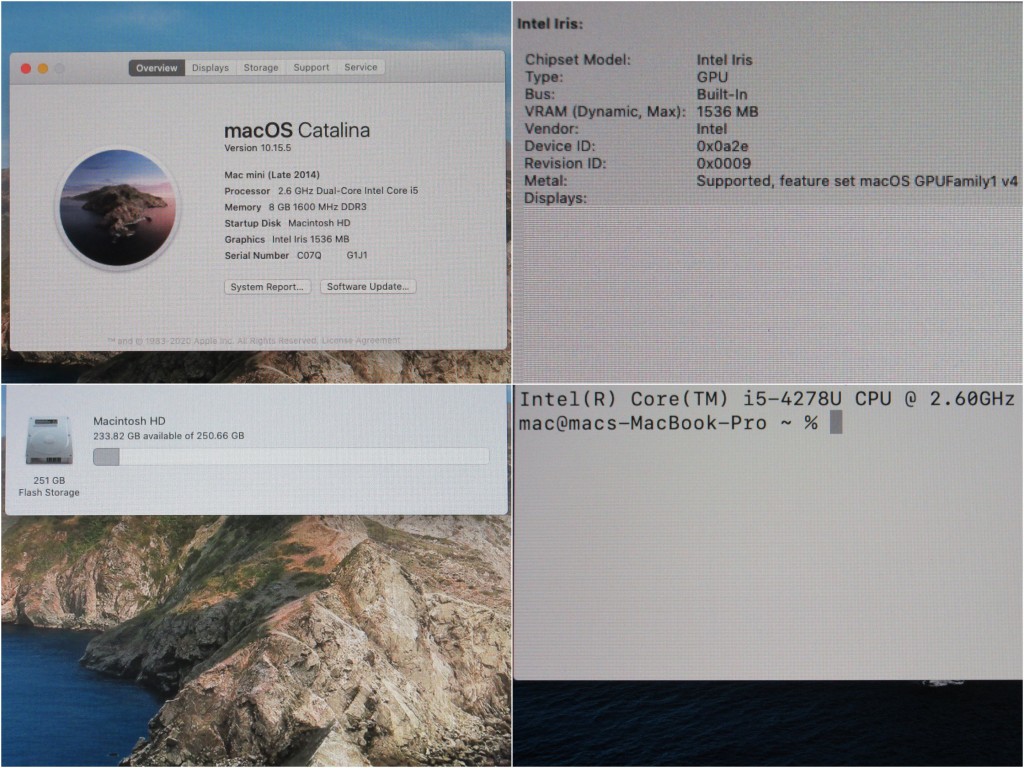This screenshot has width=1024, height=768.
Task: Open the Displays tab
Action: click(210, 68)
